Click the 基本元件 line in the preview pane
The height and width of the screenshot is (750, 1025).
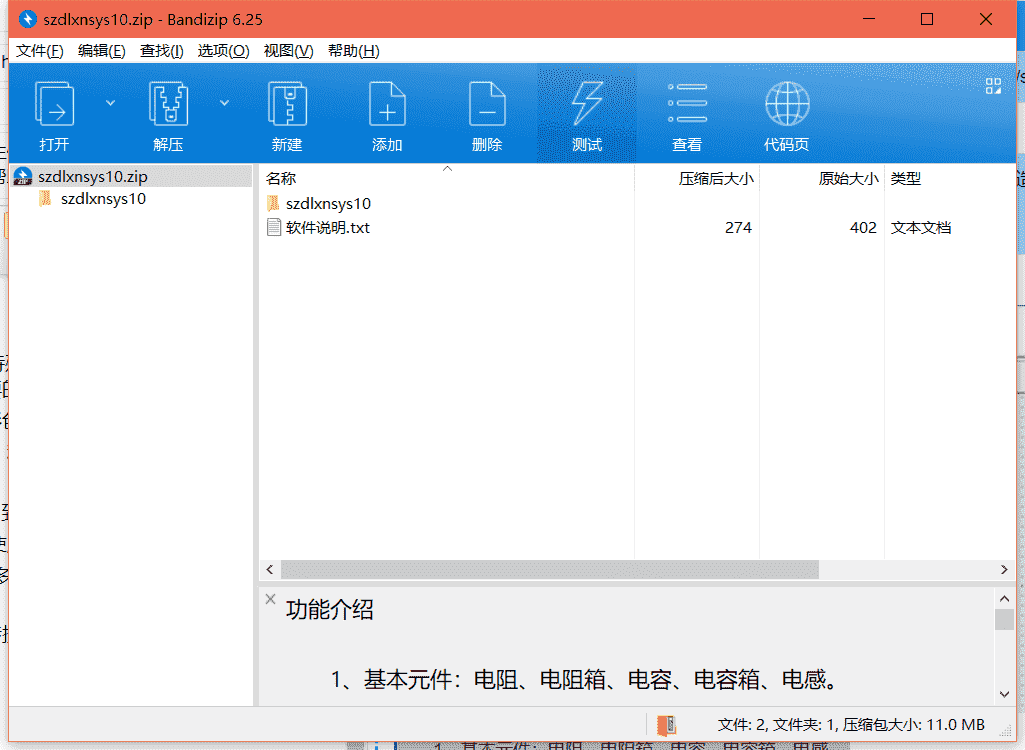(x=585, y=680)
